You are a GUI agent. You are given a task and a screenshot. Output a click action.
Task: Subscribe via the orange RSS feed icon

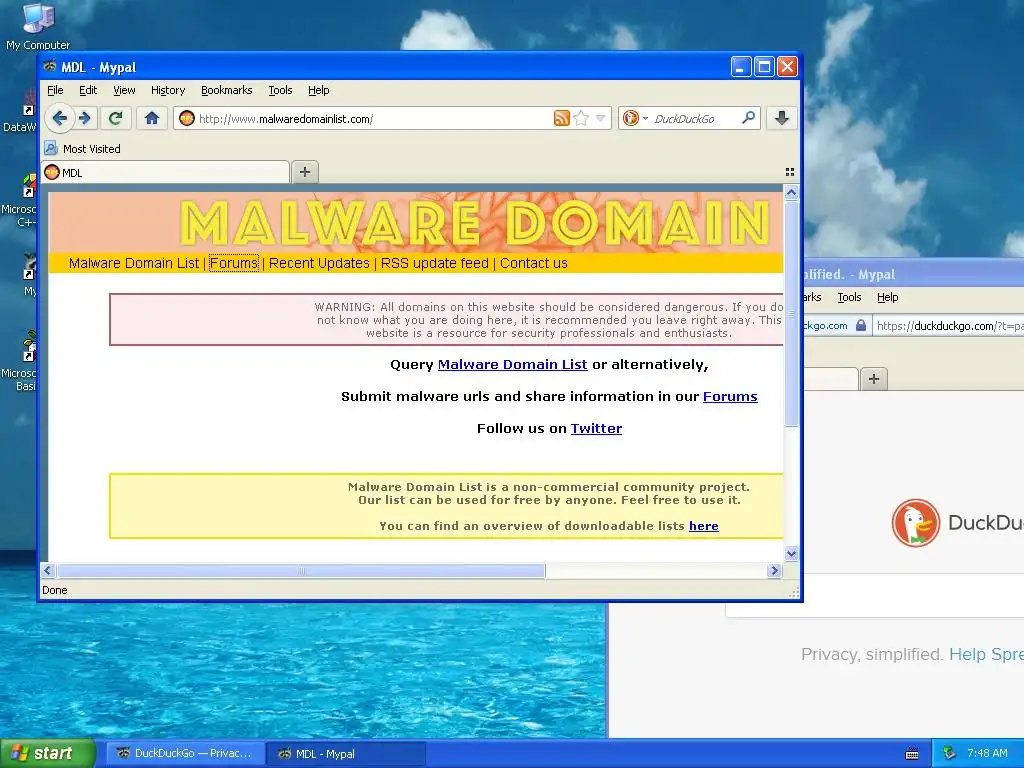pos(561,118)
